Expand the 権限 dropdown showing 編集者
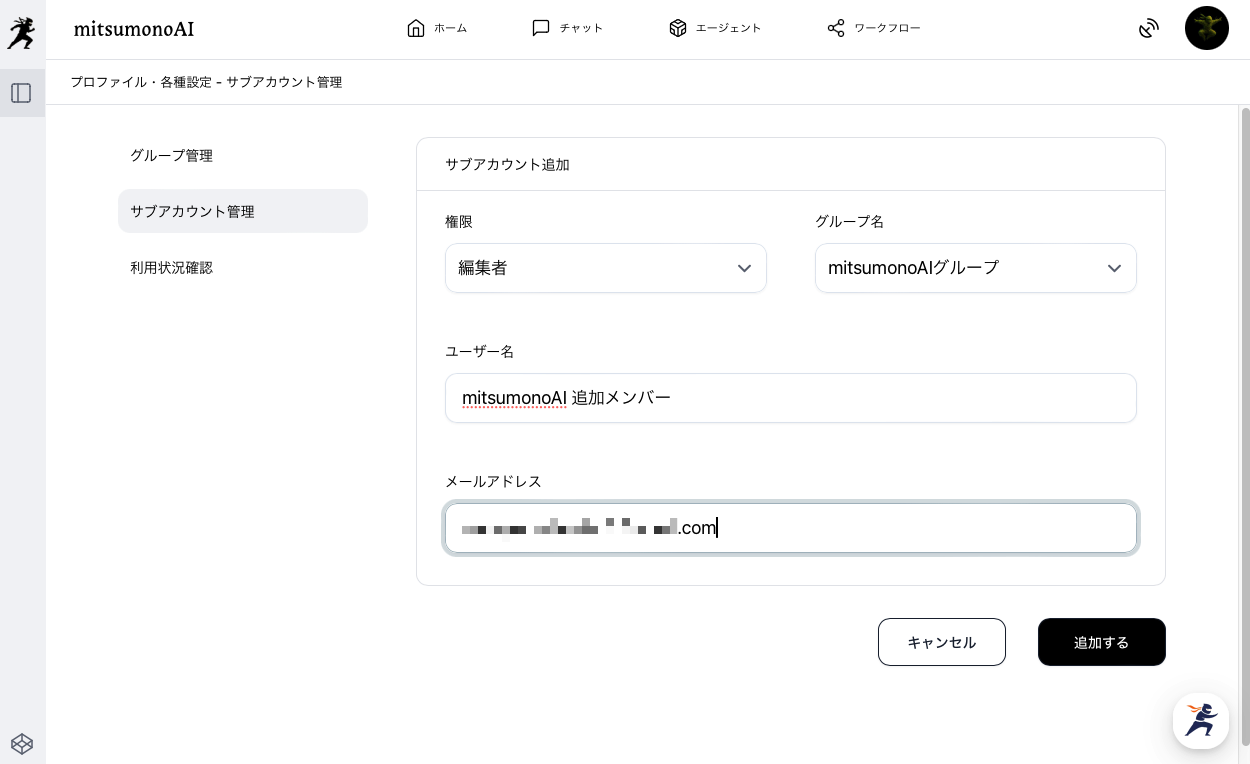1250x764 pixels. [x=605, y=268]
